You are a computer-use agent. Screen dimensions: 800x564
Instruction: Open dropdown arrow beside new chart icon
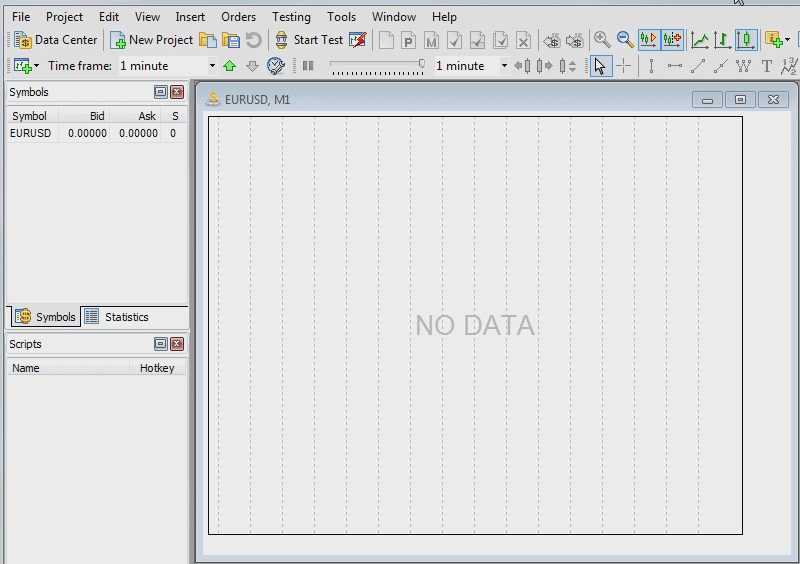(36, 66)
